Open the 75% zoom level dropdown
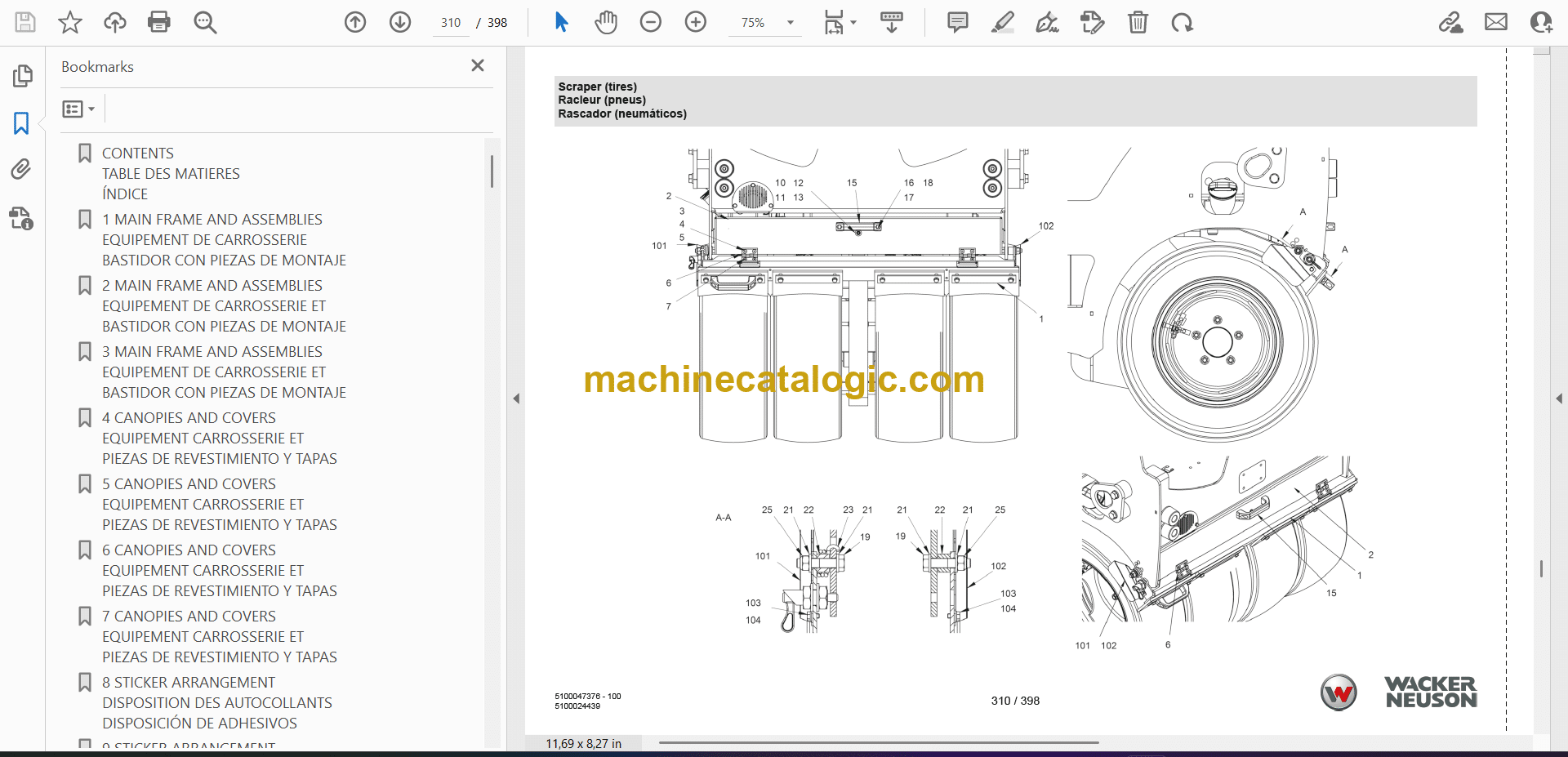Screen dimensions: 1568x757 click(x=790, y=23)
